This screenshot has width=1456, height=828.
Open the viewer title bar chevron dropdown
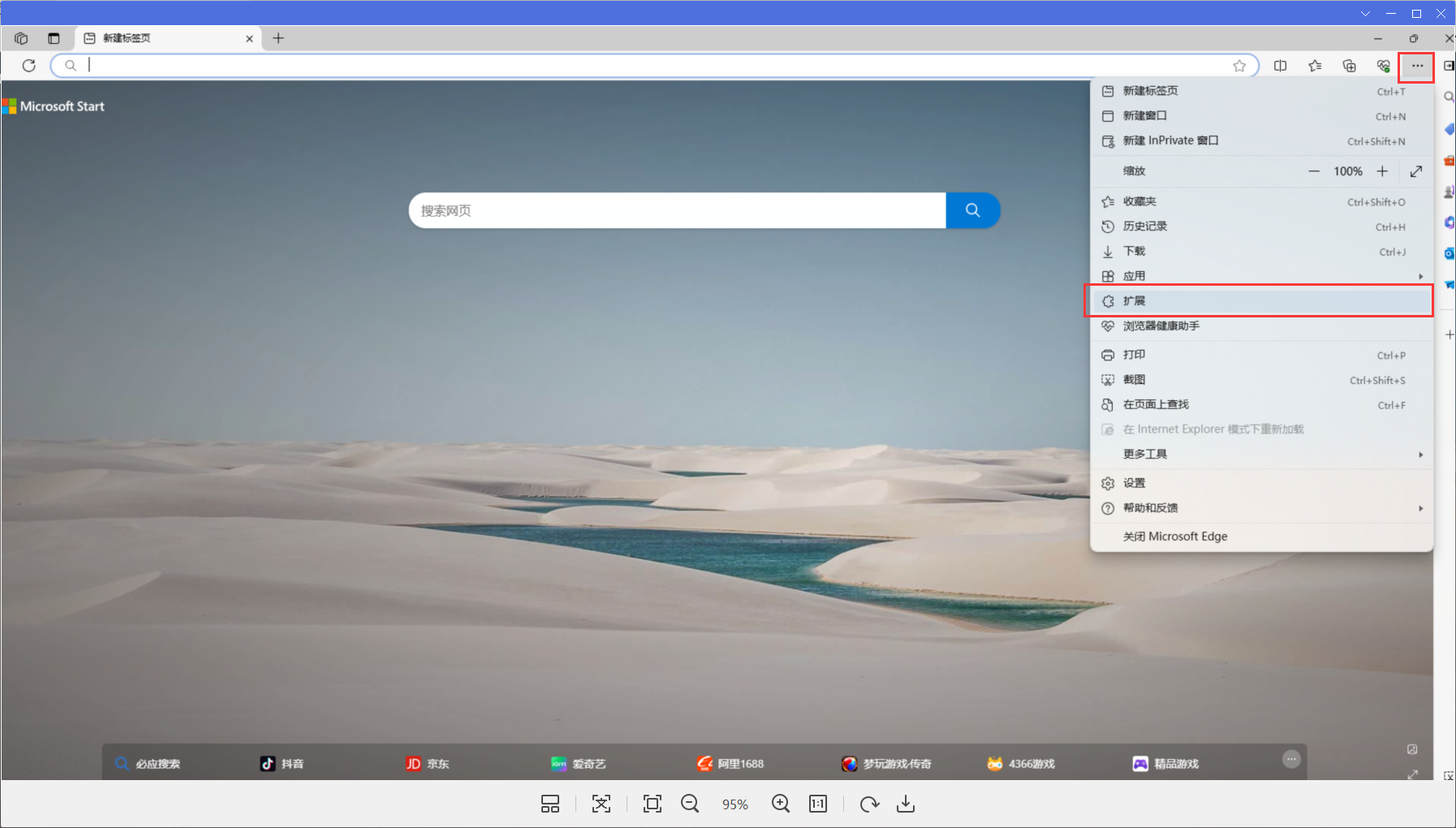pos(1365,14)
